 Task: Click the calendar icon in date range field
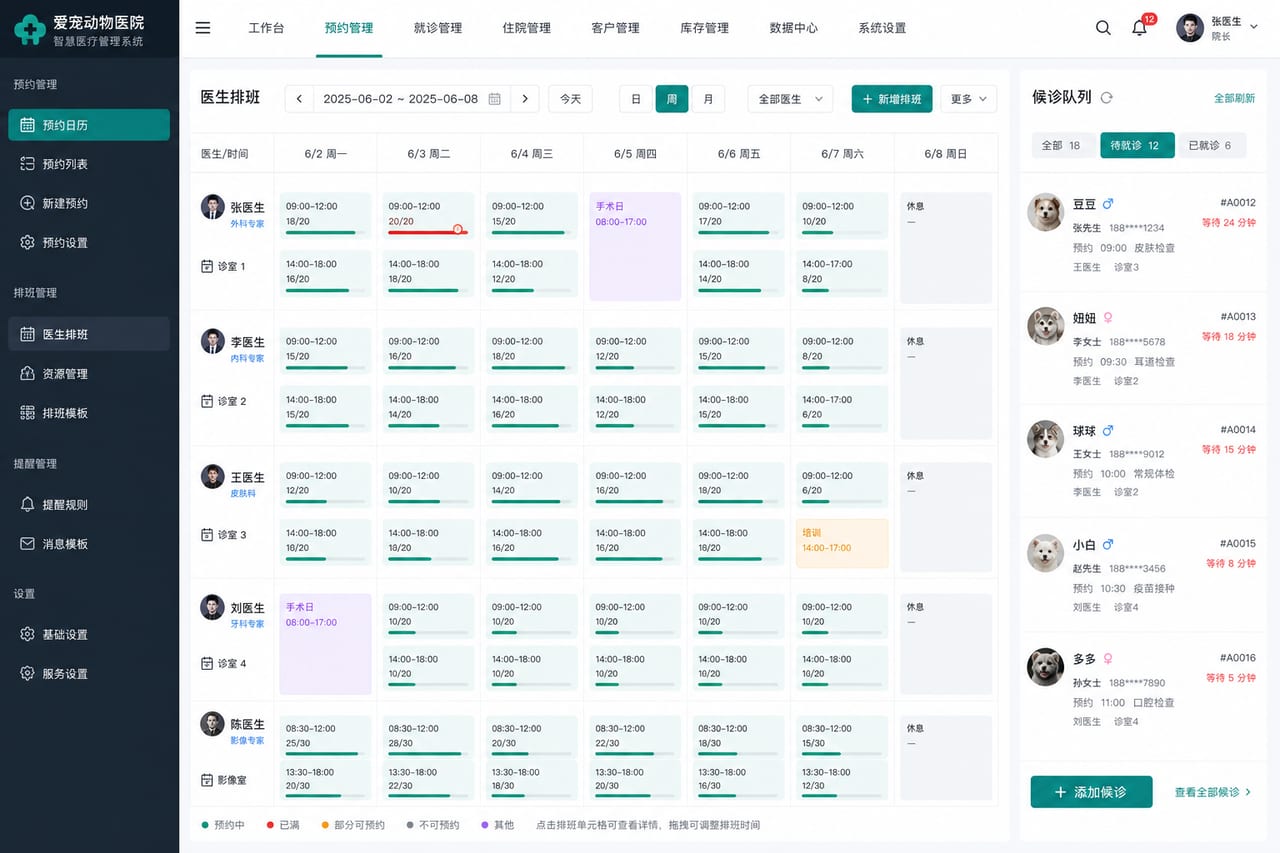(x=495, y=99)
